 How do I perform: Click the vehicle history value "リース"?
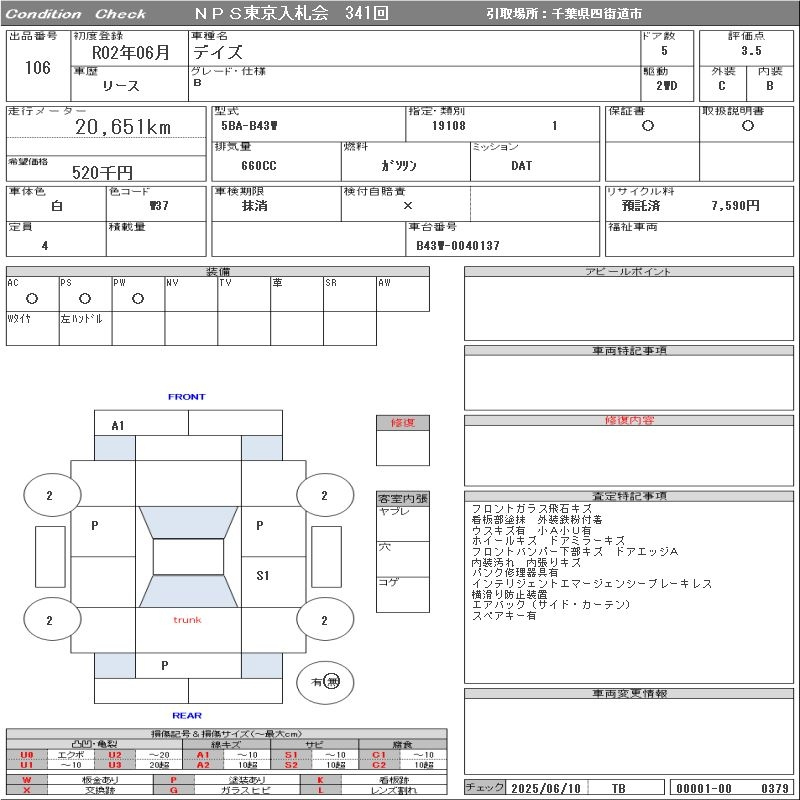(121, 86)
